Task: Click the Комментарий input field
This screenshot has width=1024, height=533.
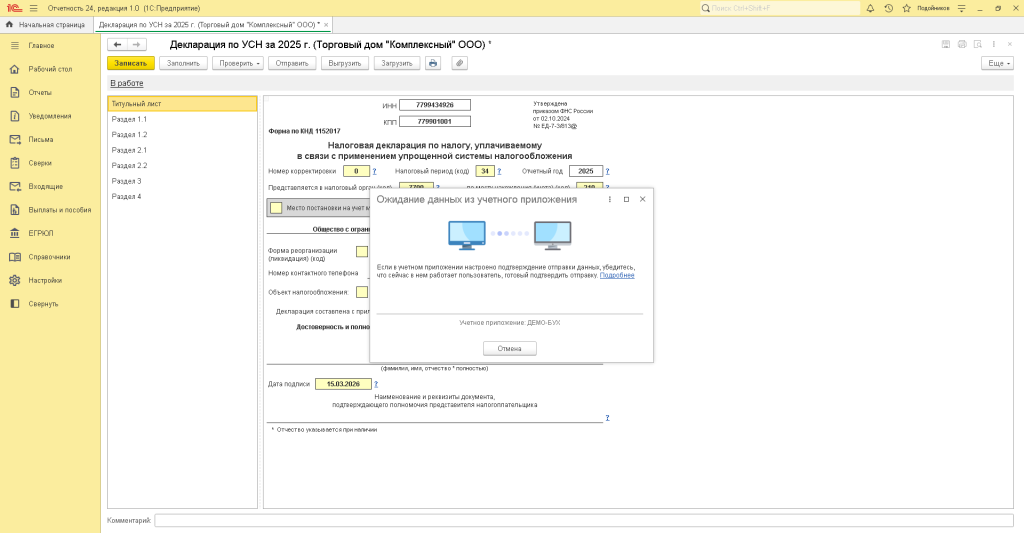Action: tap(584, 521)
